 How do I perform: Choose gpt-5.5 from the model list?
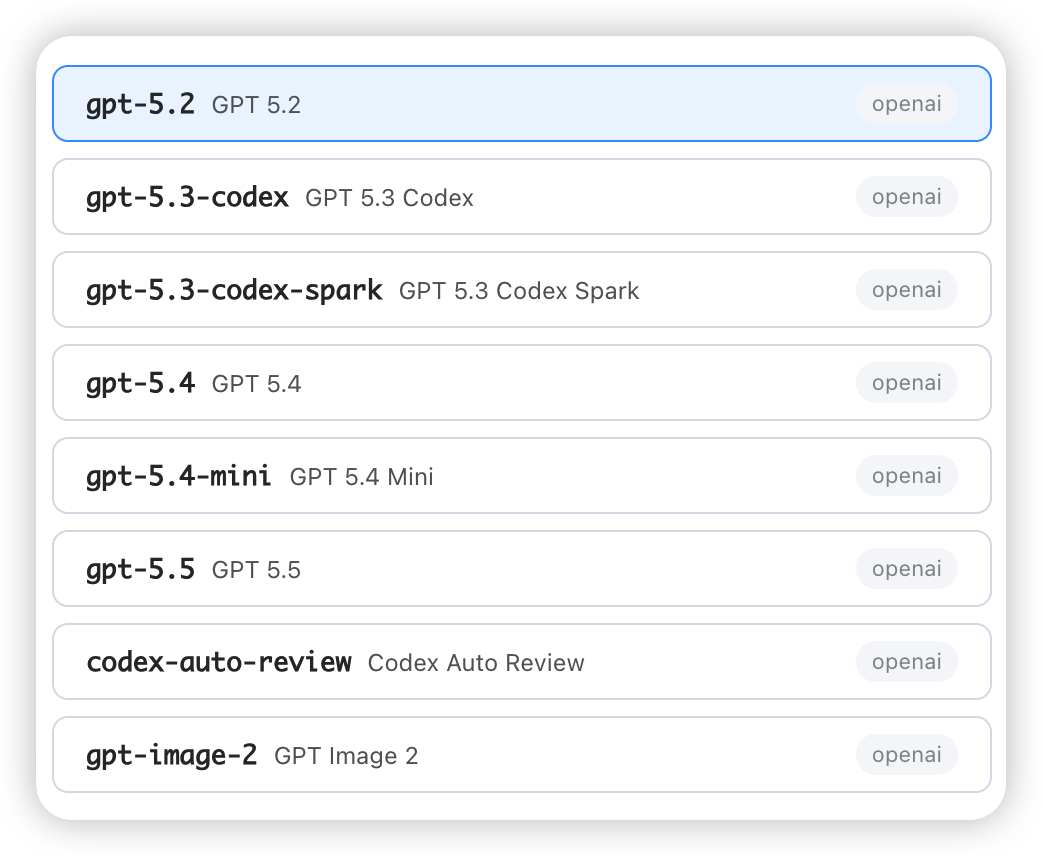[522, 569]
